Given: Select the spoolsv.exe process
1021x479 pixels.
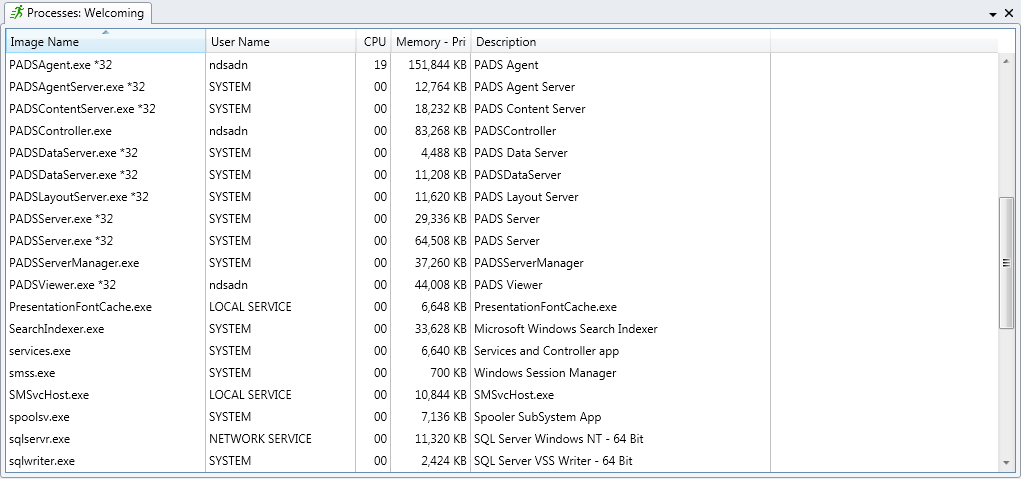Looking at the screenshot, I should pyautogui.click(x=39, y=417).
